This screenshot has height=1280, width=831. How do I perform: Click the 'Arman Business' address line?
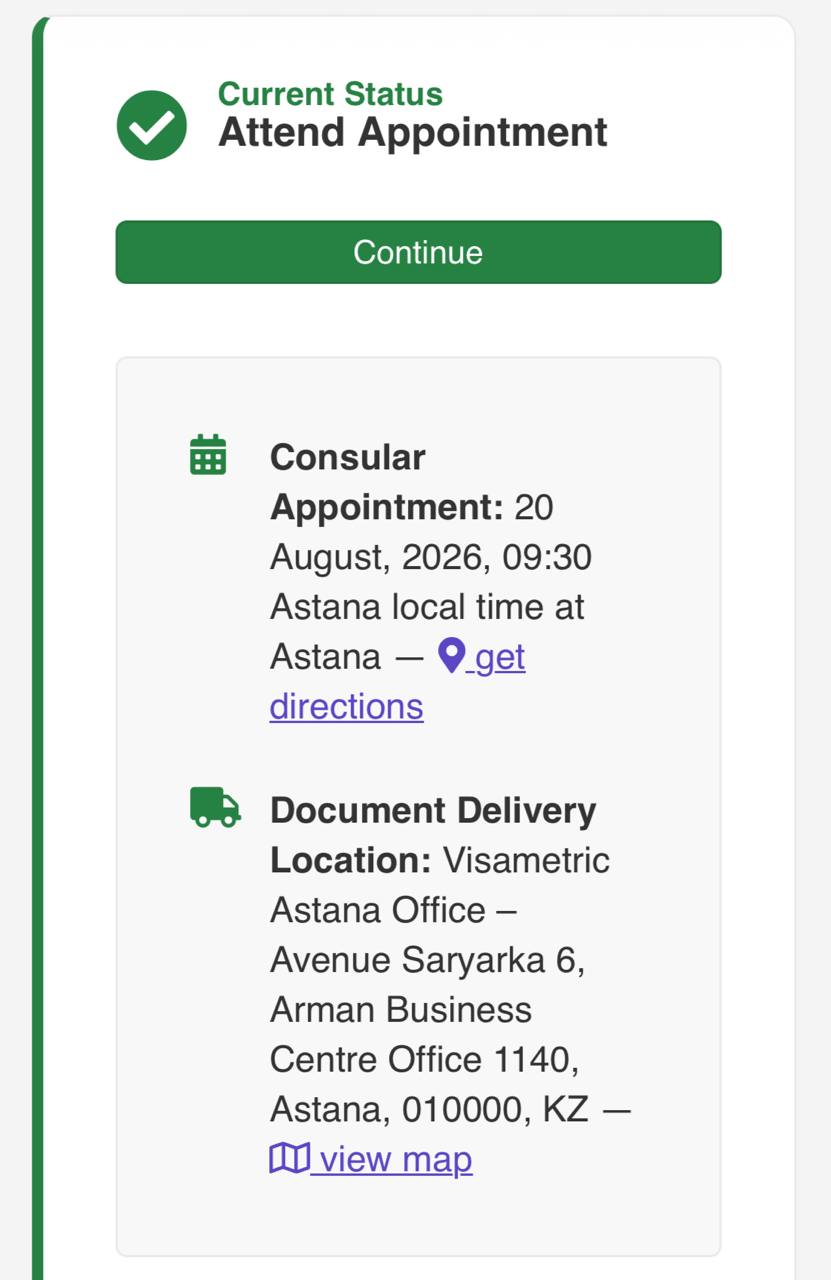[401, 1010]
